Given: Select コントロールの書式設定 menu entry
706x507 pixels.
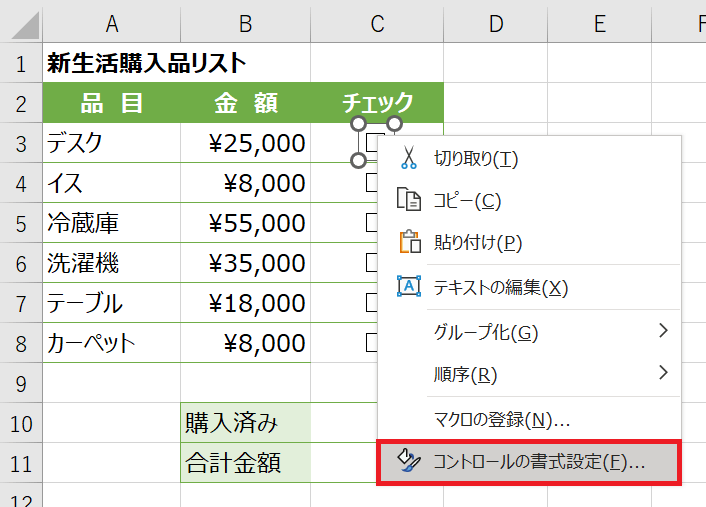Looking at the screenshot, I should pos(538,462).
